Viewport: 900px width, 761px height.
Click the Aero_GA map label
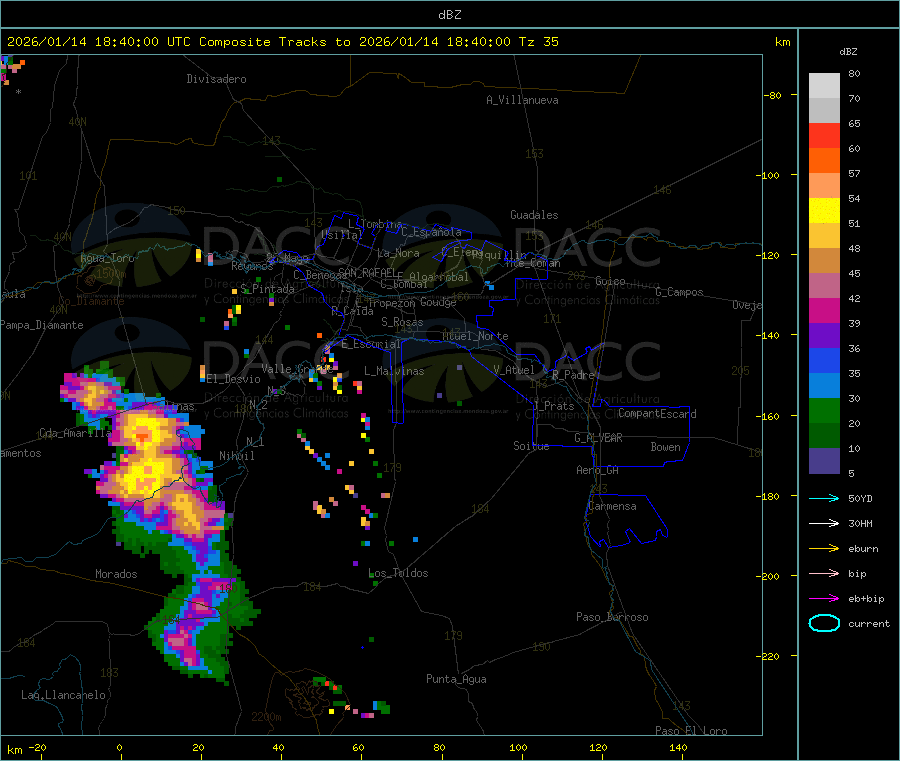pyautogui.click(x=597, y=470)
